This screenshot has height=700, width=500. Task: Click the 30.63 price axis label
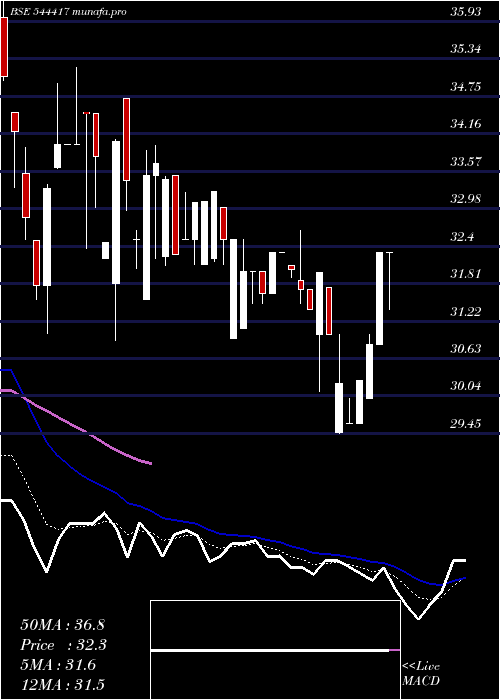click(466, 349)
